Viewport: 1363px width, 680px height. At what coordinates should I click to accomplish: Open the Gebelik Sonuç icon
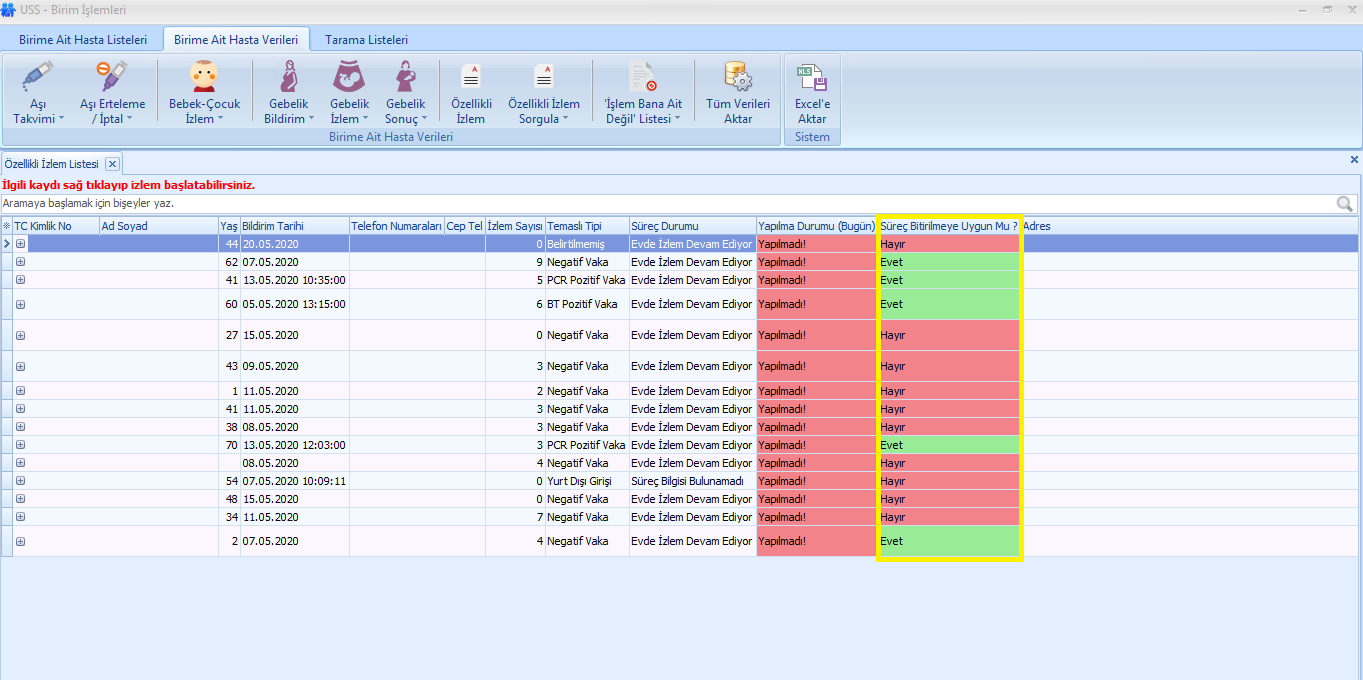(x=405, y=78)
